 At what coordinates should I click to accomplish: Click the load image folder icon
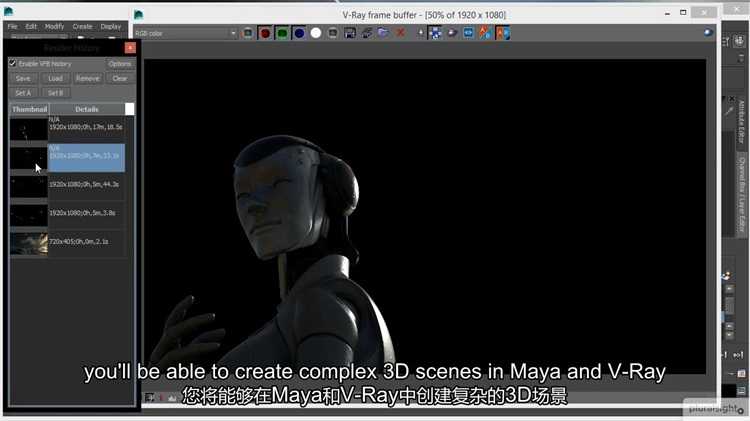click(x=383, y=33)
